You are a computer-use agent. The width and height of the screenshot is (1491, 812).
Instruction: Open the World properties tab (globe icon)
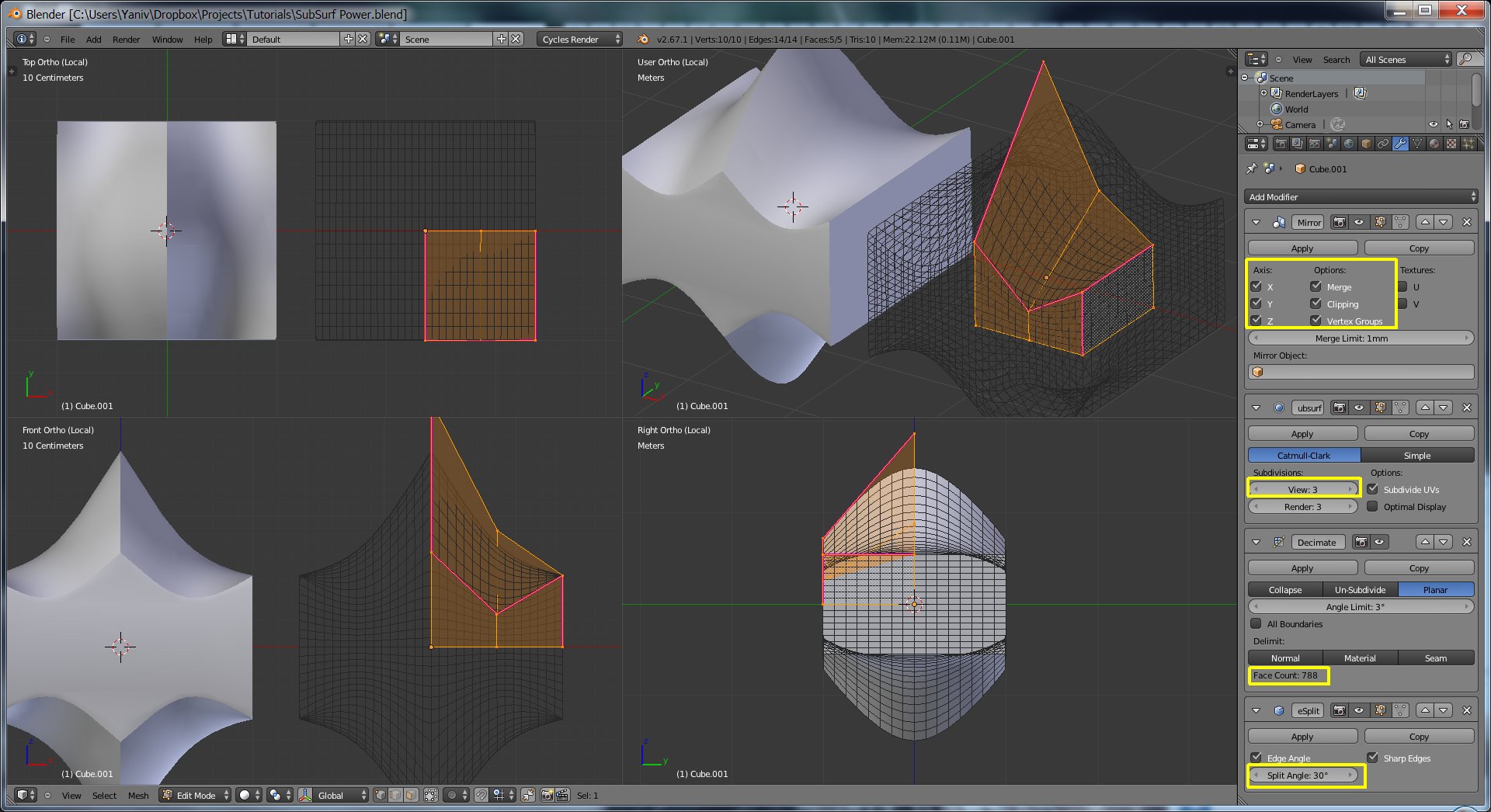click(x=1349, y=144)
